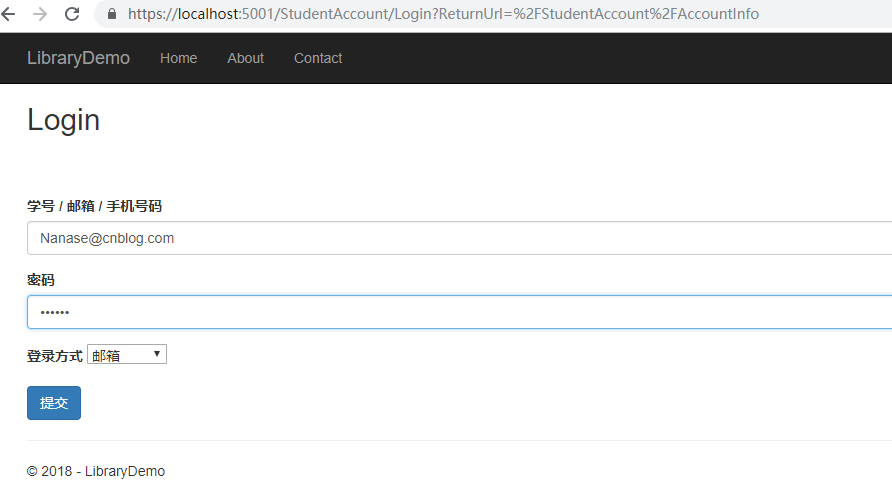Click the padlock site security icon
892x500 pixels.
pos(111,15)
